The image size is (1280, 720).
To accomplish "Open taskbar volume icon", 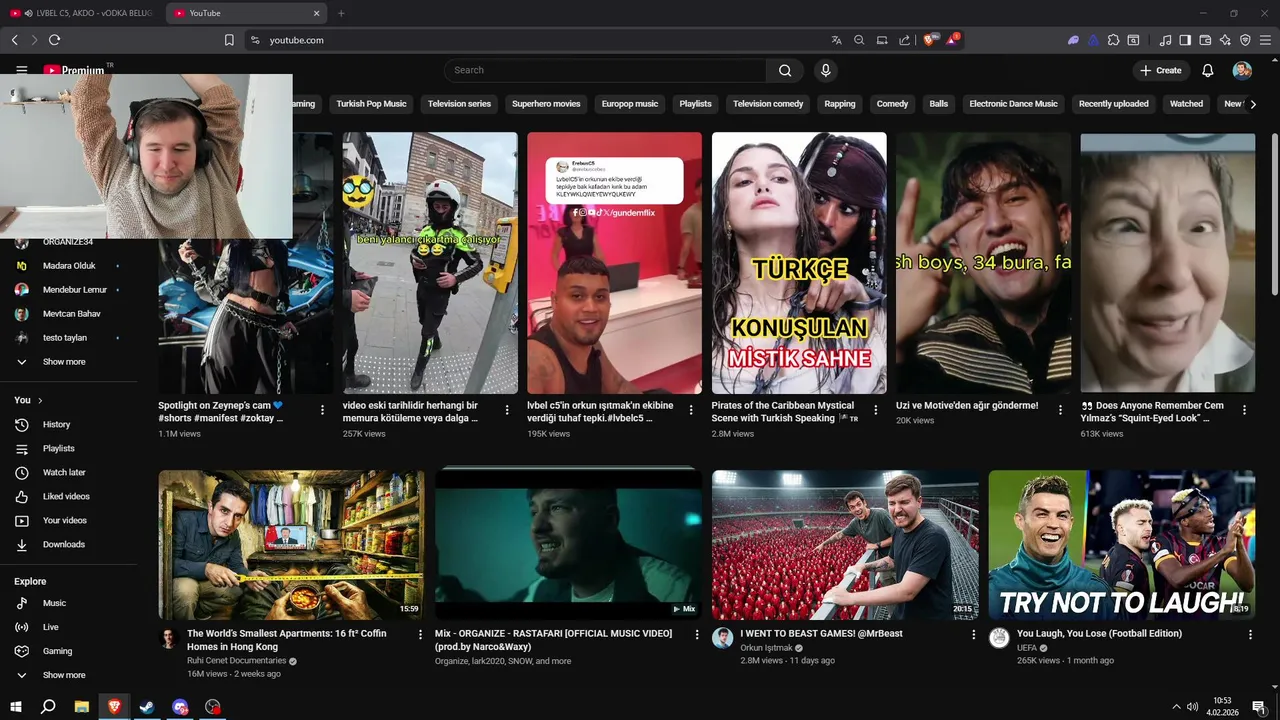I will click(x=1191, y=706).
